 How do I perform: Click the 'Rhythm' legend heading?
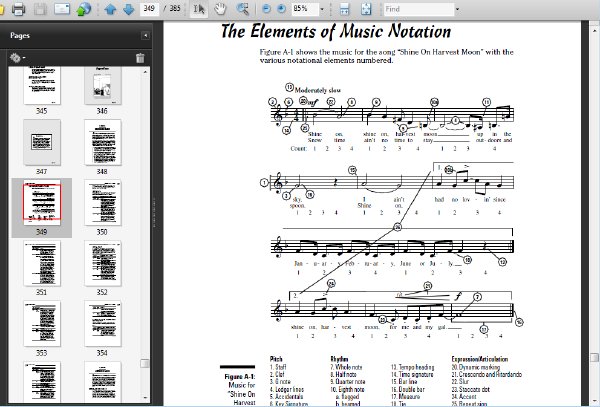click(x=339, y=359)
